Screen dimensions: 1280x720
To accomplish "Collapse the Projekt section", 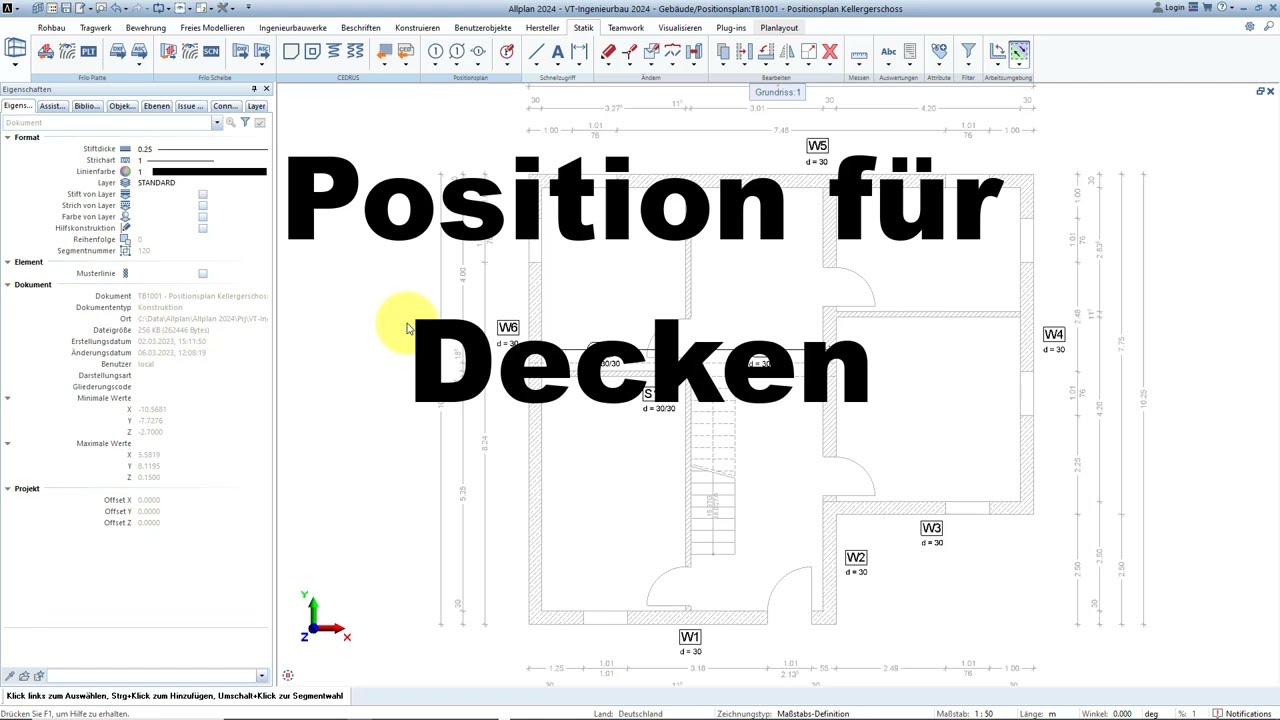I will (x=7, y=489).
